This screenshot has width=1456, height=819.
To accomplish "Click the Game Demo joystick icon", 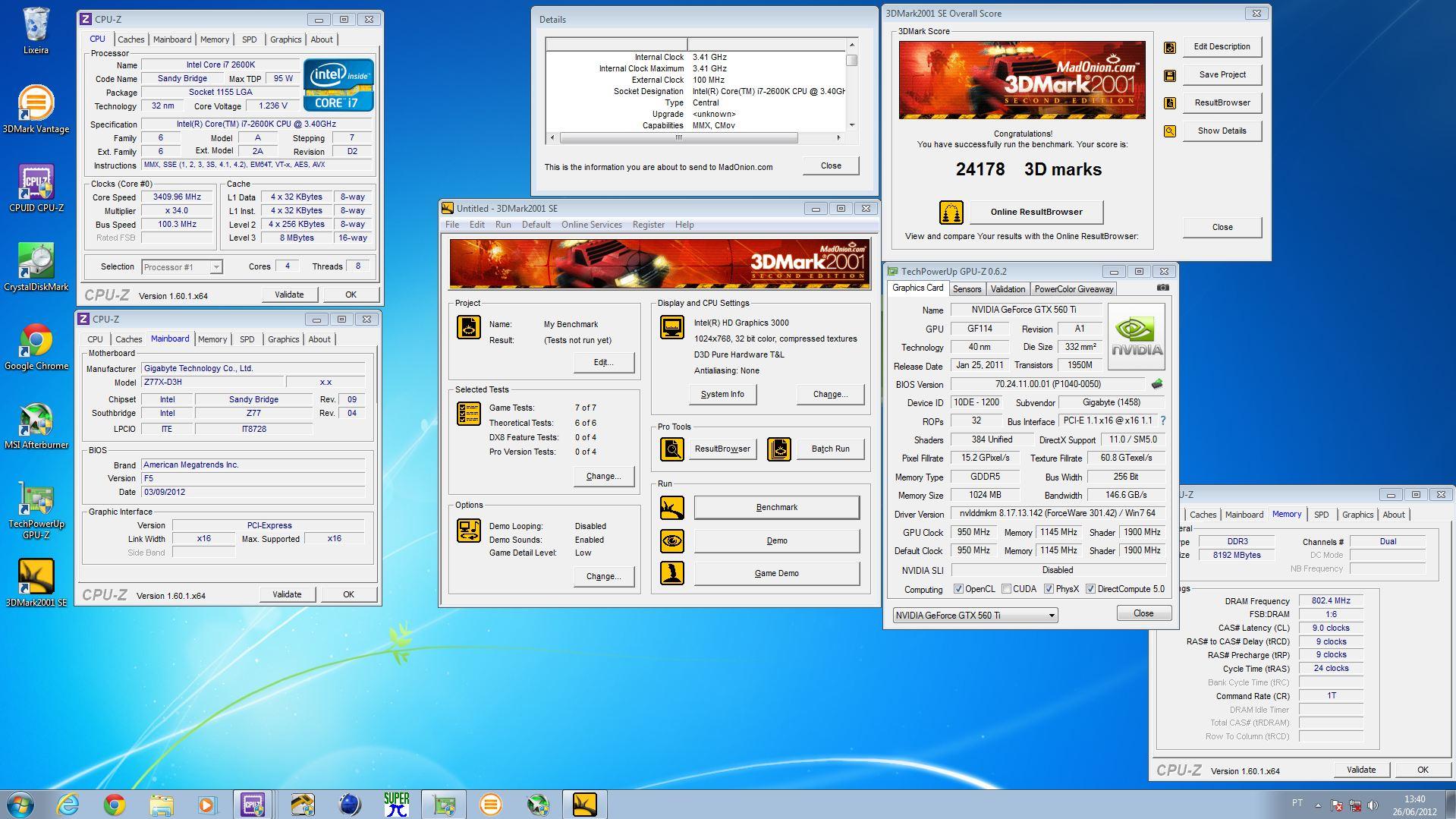I will [671, 574].
